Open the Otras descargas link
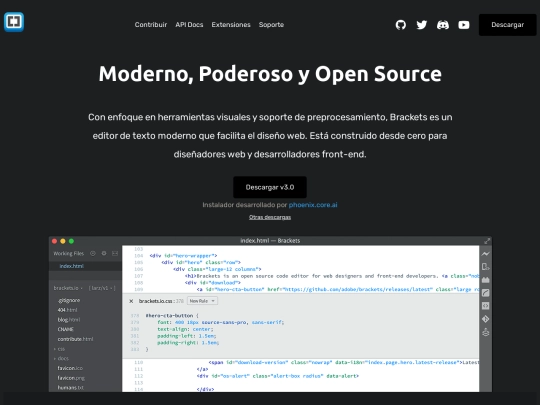Viewport: 540px width, 405px height. pyautogui.click(x=270, y=217)
